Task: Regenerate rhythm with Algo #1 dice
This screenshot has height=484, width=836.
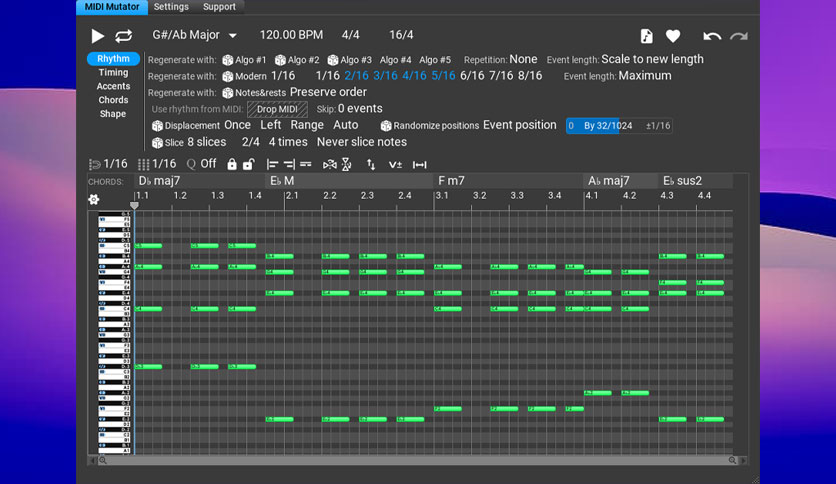Action: pos(228,60)
